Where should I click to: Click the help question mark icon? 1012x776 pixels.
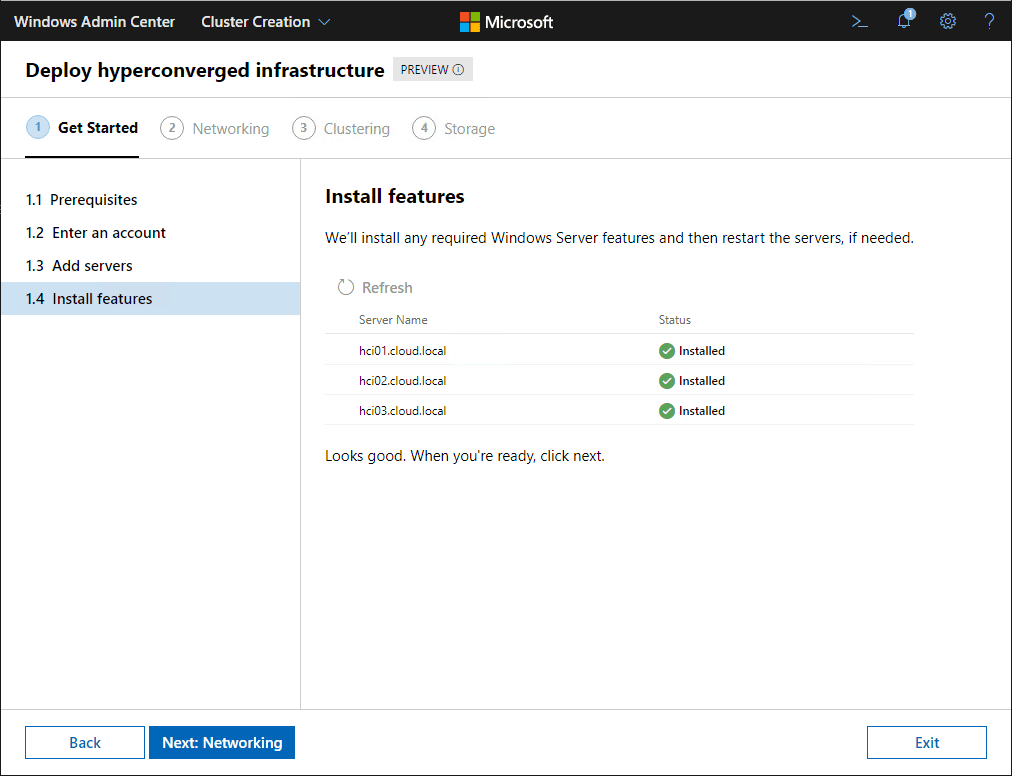pos(989,21)
